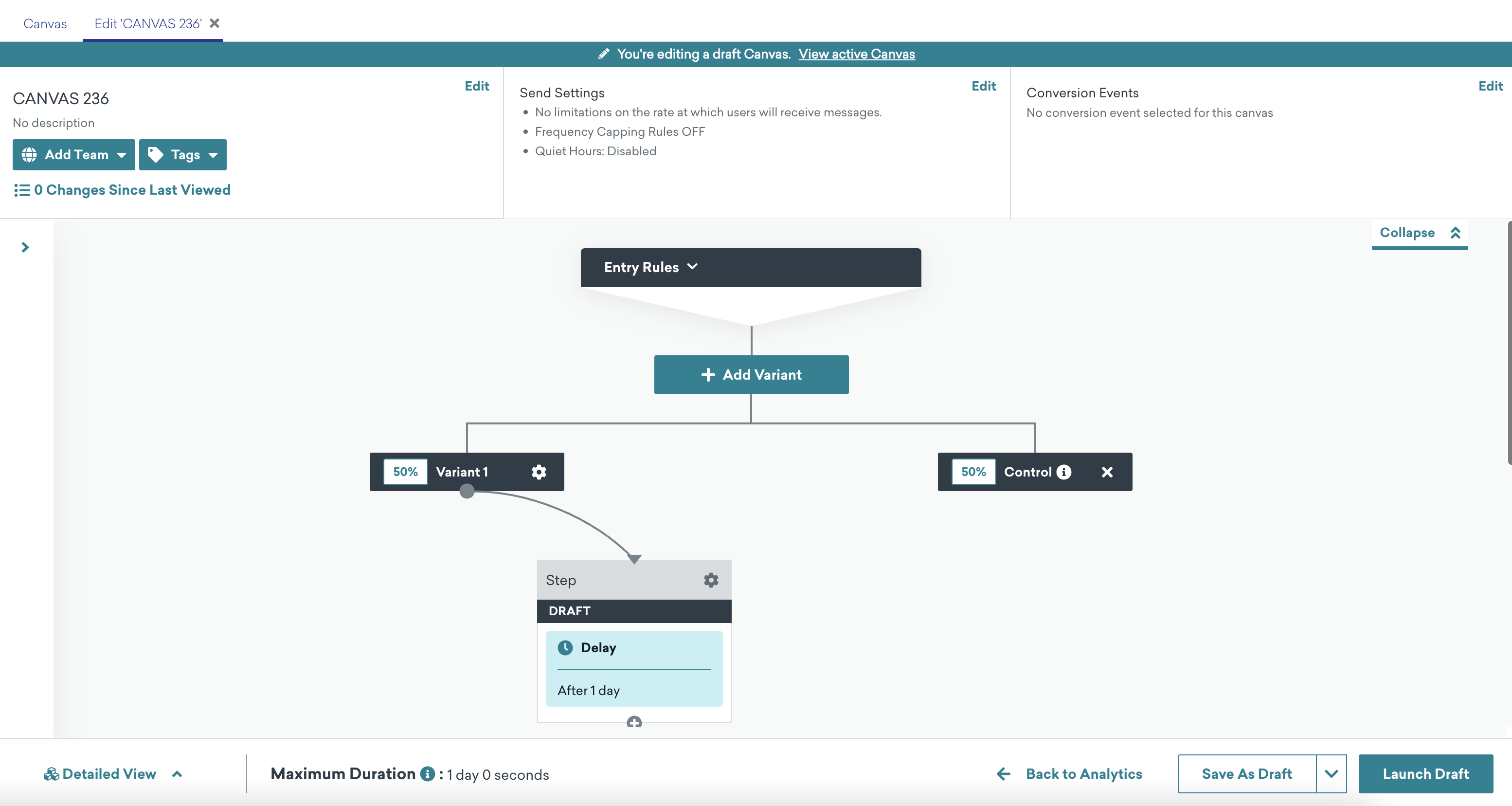Click the Canvas tab in header

(x=45, y=24)
